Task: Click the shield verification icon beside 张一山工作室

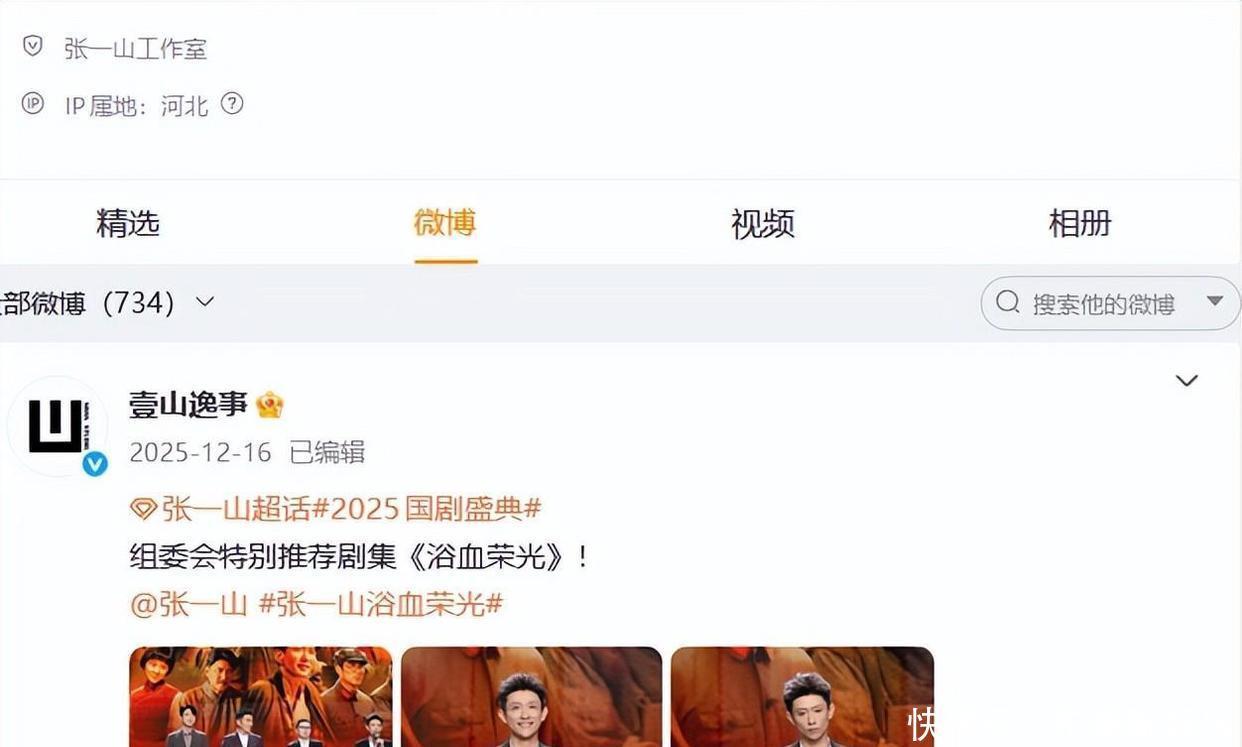Action: click(x=33, y=46)
